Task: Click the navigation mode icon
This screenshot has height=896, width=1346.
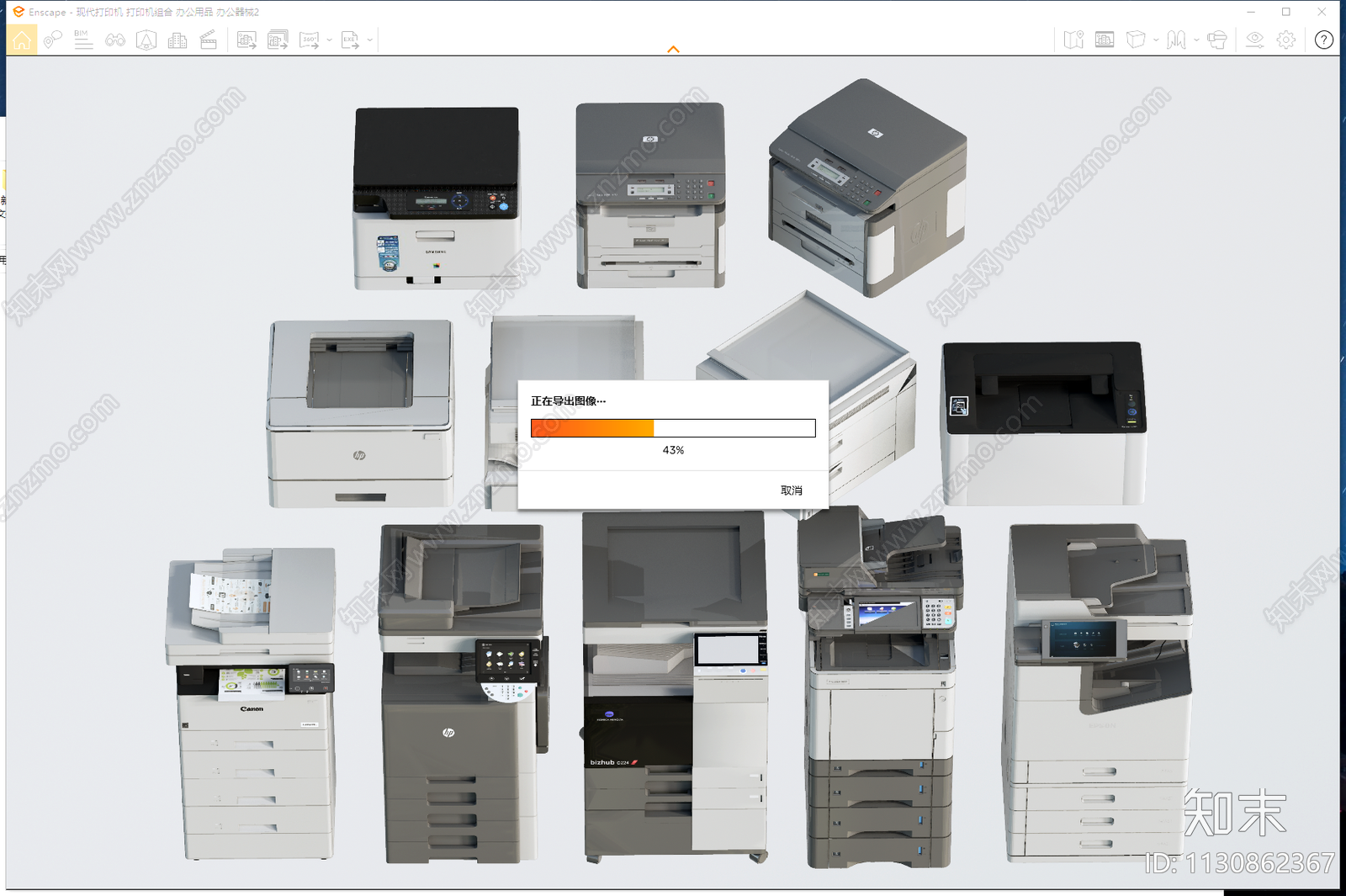Action: (1176, 40)
